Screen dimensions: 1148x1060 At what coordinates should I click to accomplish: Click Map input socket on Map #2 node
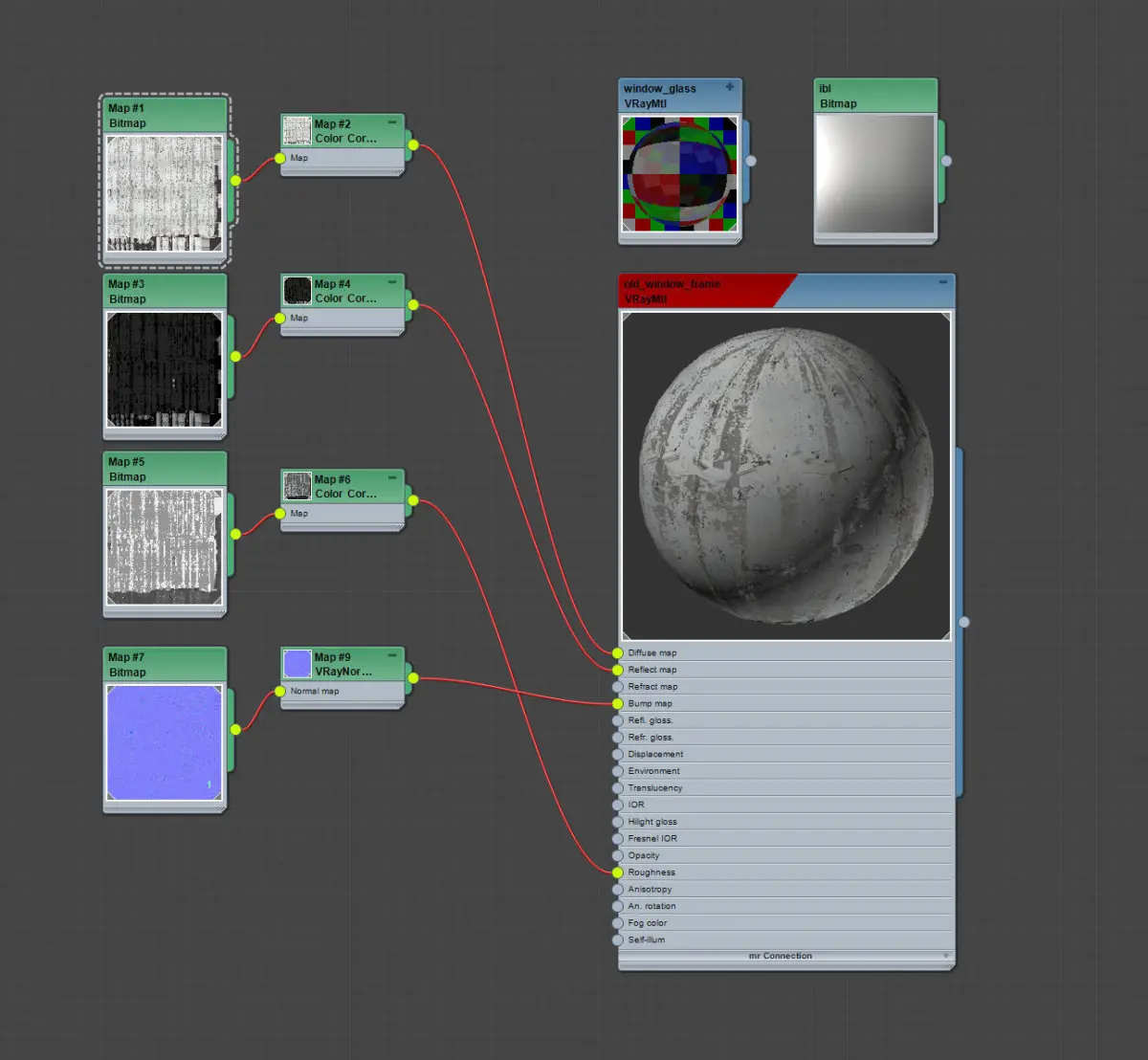(280, 158)
